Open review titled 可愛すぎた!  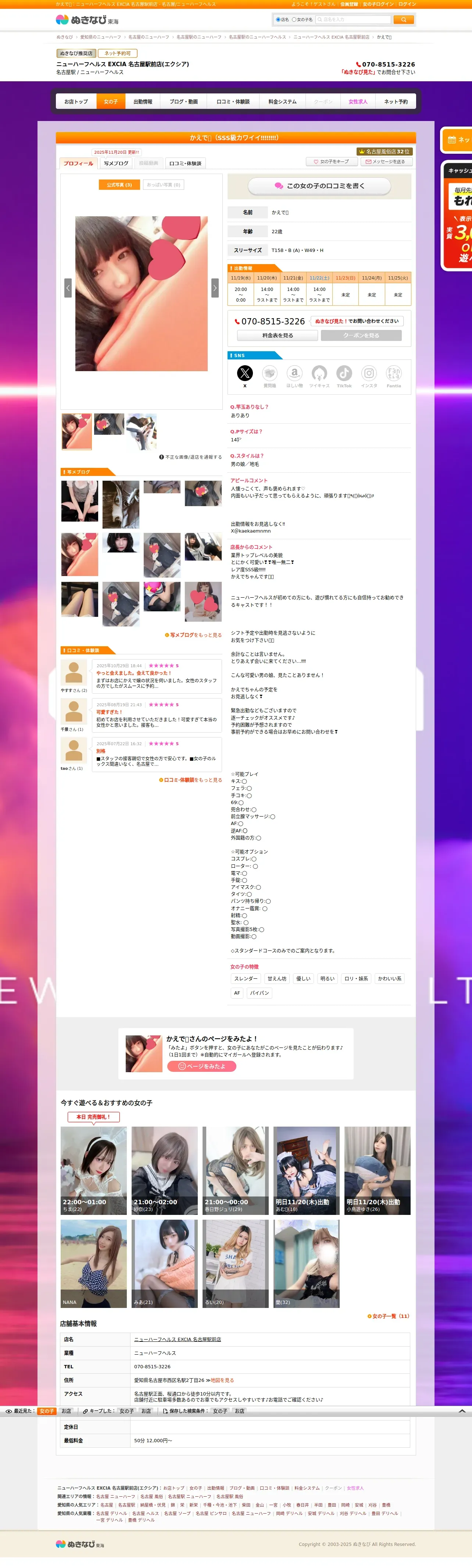(110, 712)
